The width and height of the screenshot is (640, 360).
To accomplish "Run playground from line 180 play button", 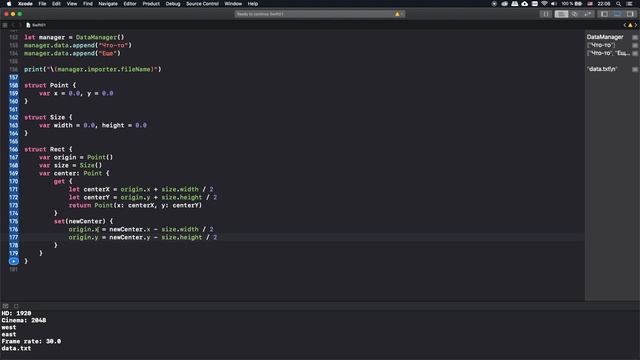I will tap(13, 261).
